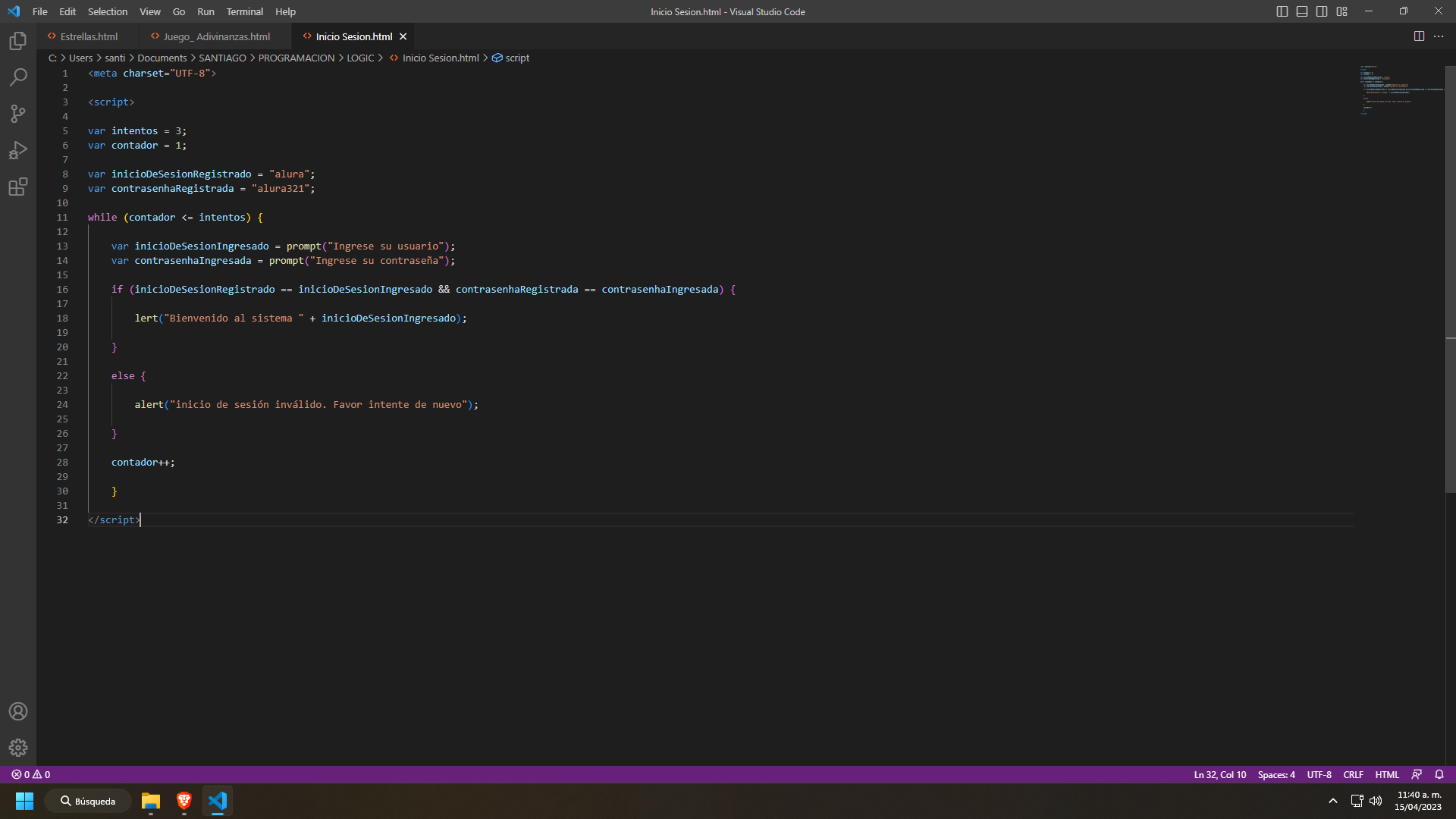
Task: Open the Source Control view
Action: coord(18,114)
